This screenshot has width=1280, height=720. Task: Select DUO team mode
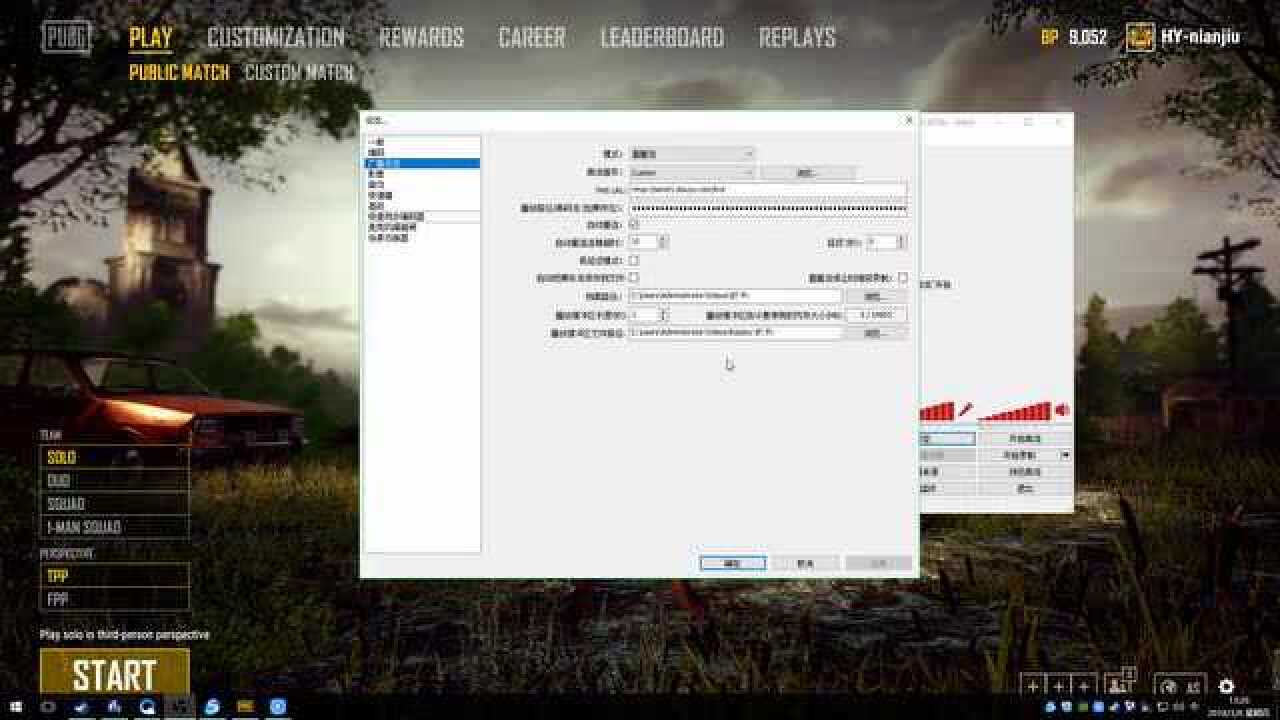114,480
